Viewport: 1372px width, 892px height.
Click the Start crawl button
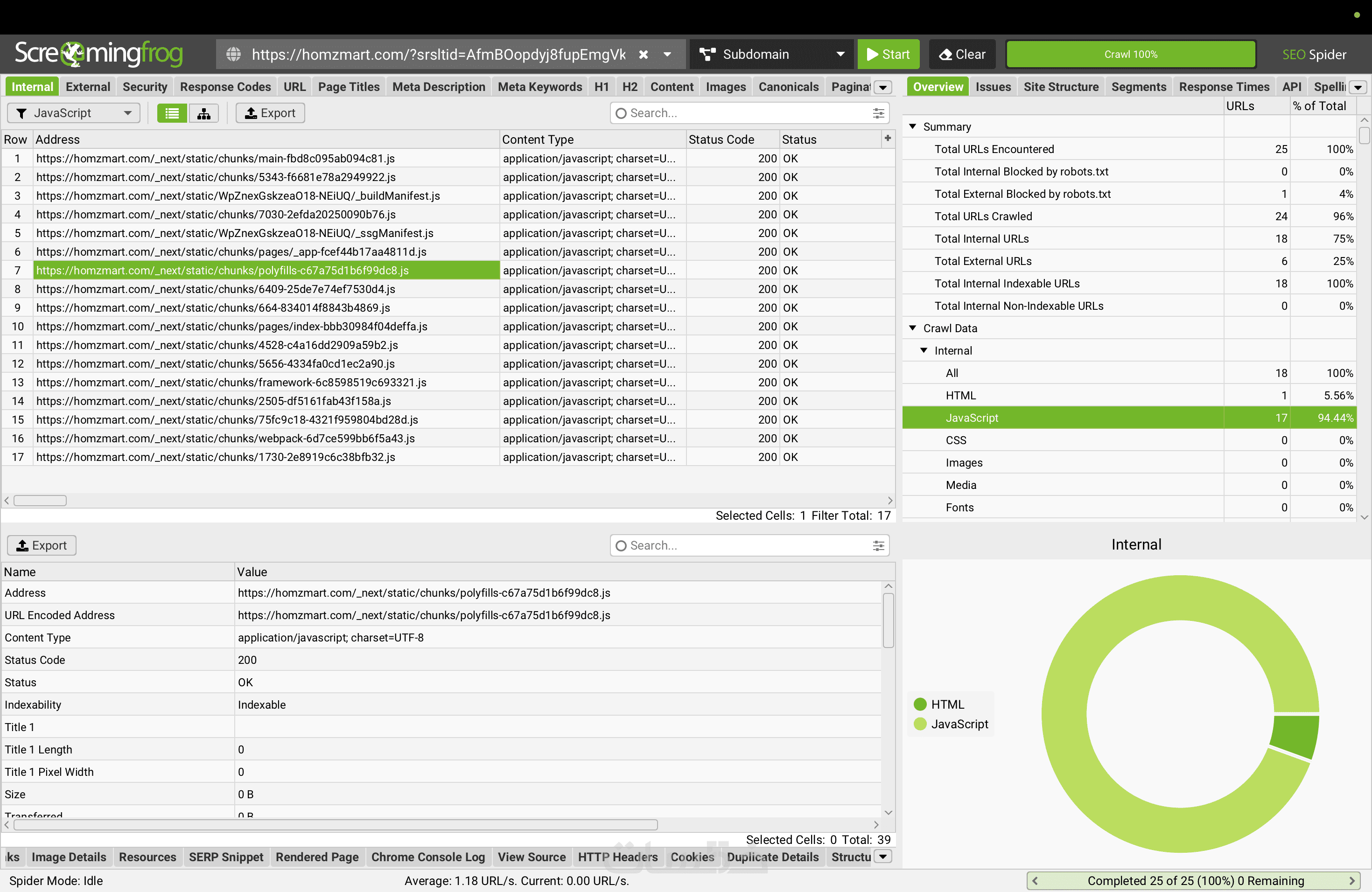pos(888,54)
